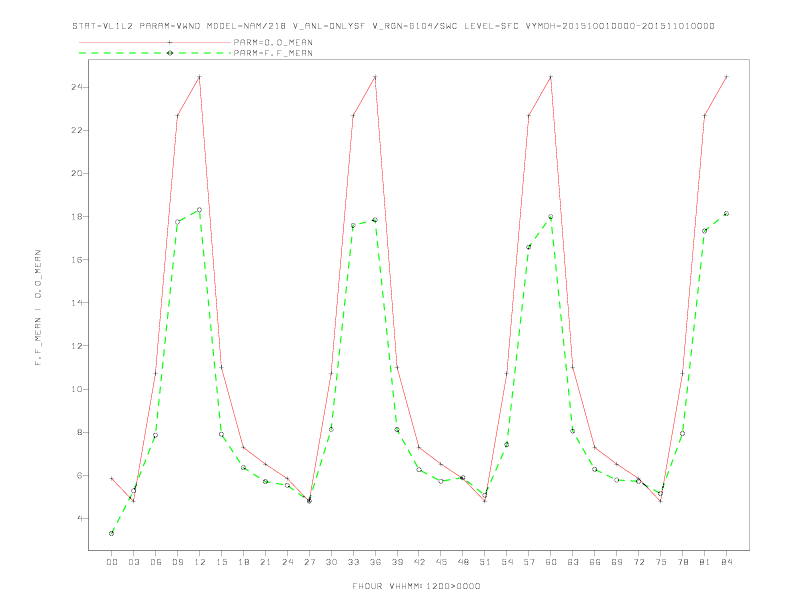This screenshot has height=612, width=792.
Task: Click y-axis tick label 12
Action: (x=77, y=346)
